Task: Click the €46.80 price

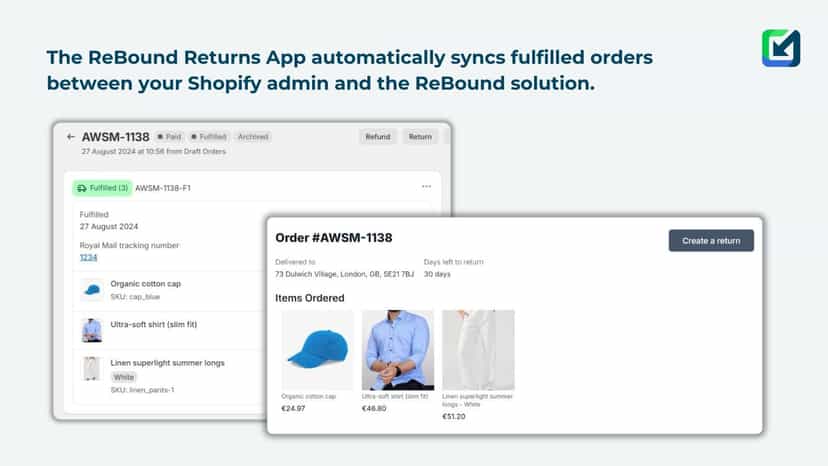Action: pos(374,408)
